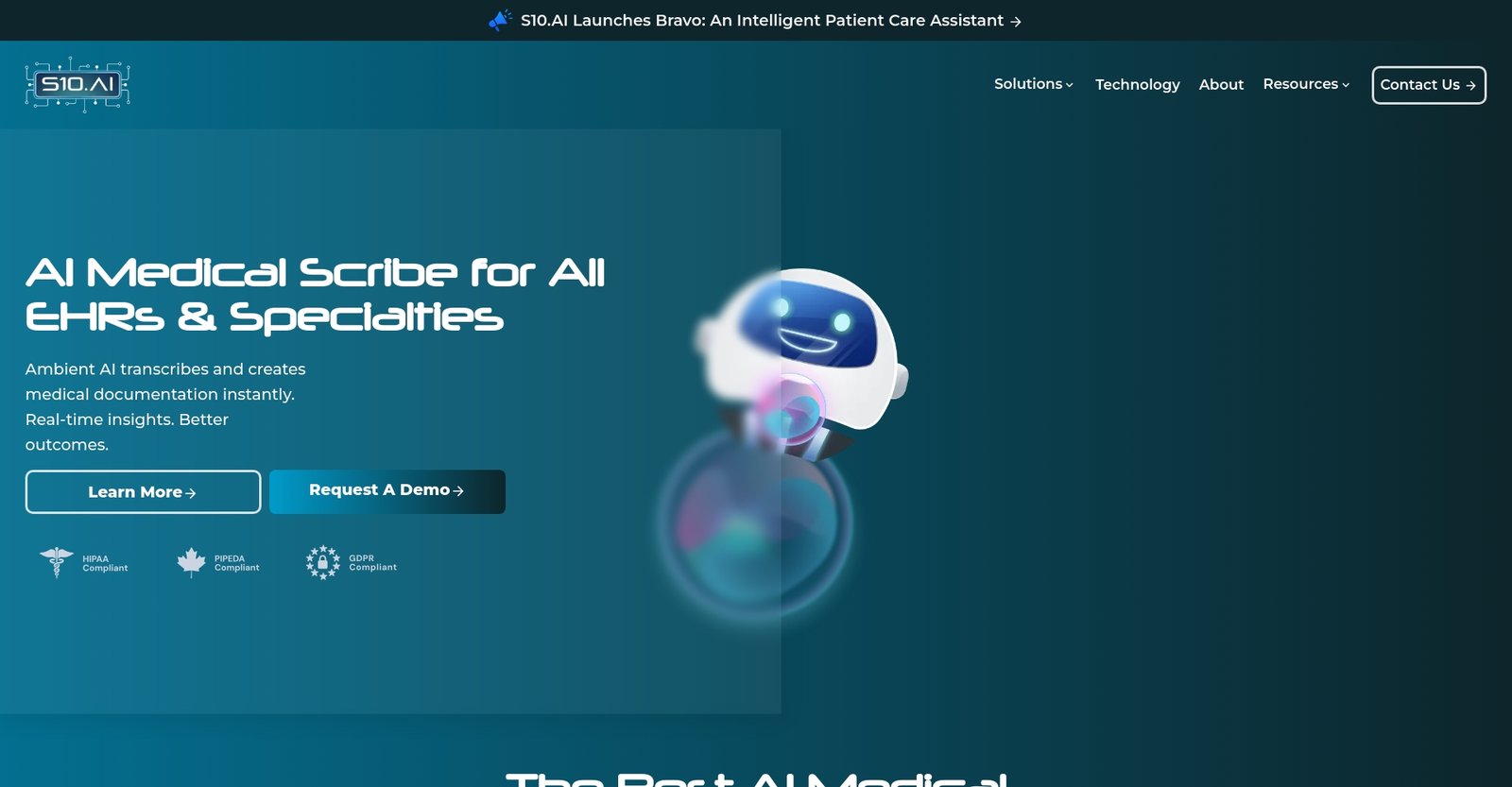Click the PIPEDA Compliant text label
The height and width of the screenshot is (787, 1512).
coord(236,563)
